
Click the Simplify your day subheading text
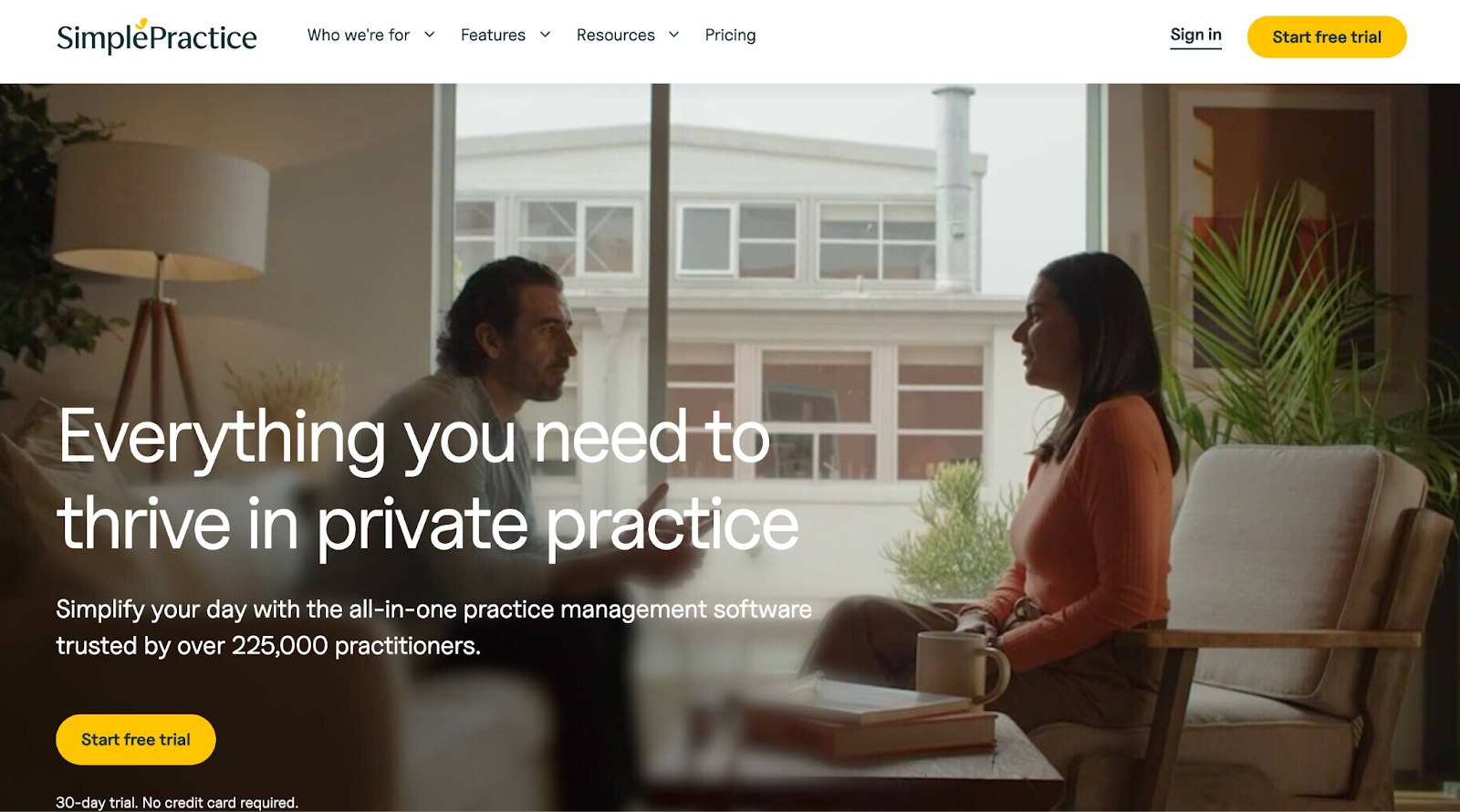pyautogui.click(x=434, y=627)
